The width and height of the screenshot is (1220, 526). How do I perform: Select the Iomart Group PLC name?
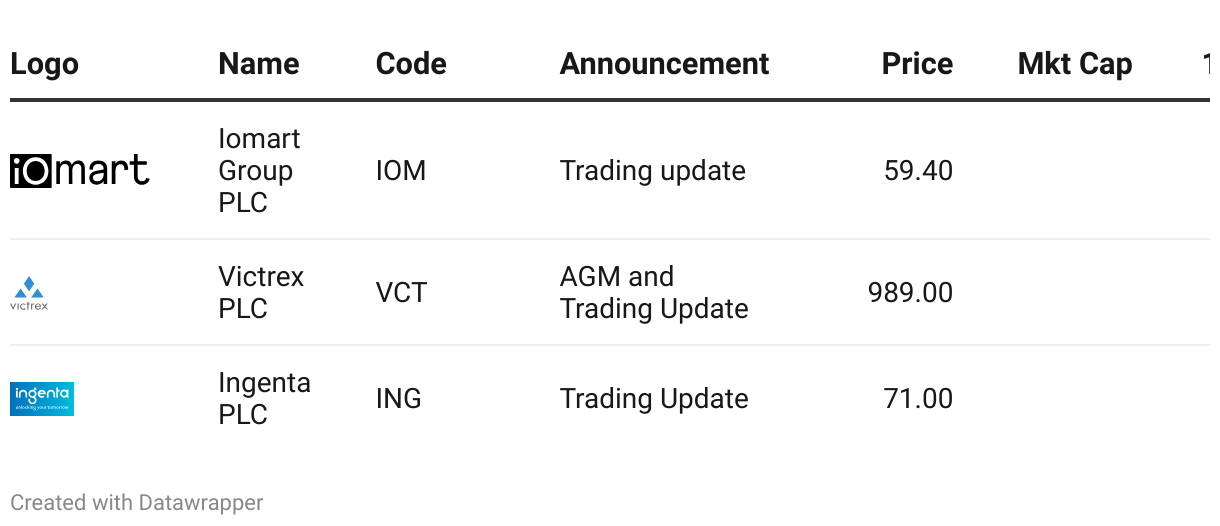tap(259, 171)
